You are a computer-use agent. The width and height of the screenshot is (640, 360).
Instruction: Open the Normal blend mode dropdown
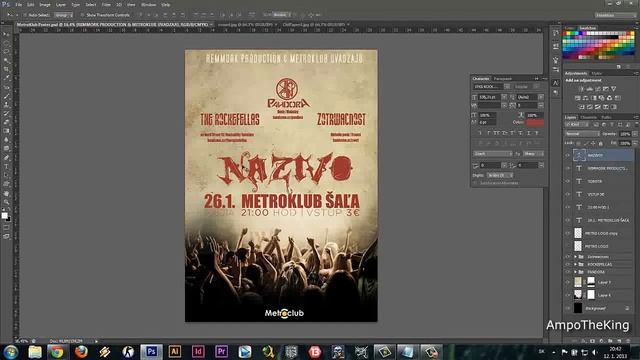pyautogui.click(x=582, y=134)
